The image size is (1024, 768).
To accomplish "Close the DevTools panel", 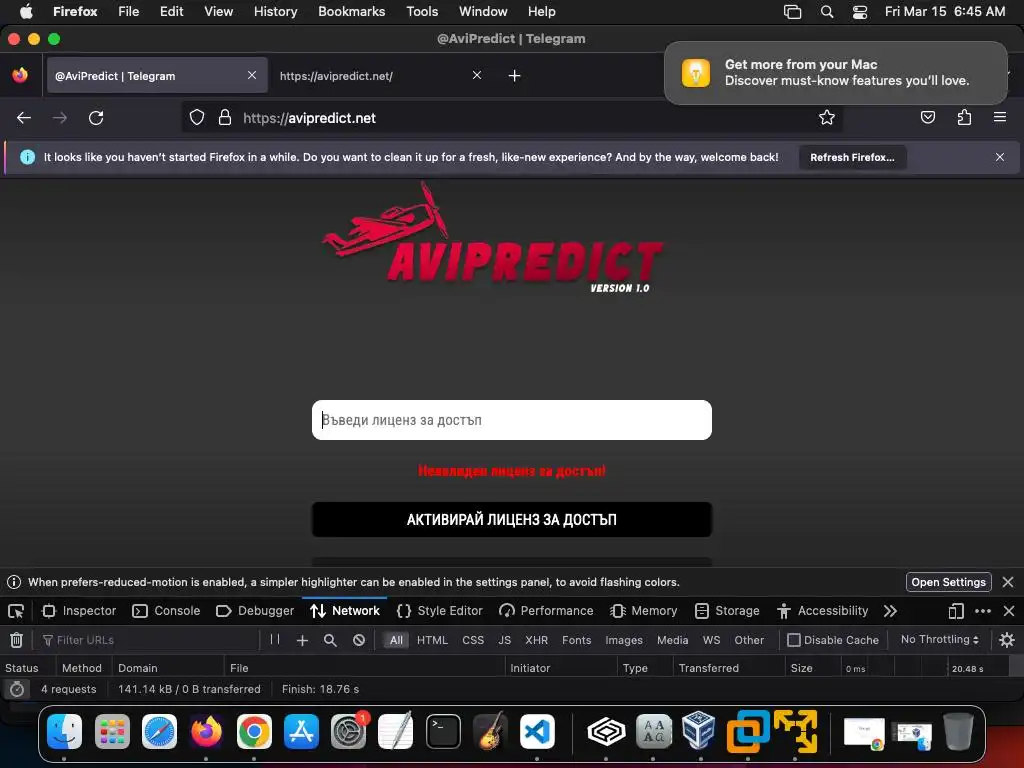I will pos(1009,611).
